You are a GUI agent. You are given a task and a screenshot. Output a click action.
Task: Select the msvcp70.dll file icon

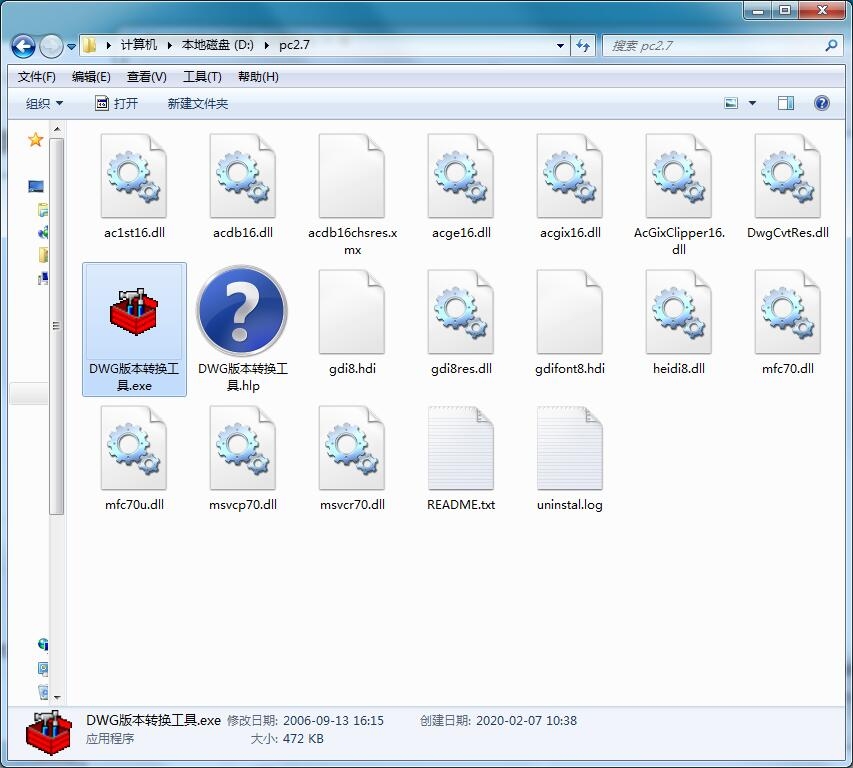coord(243,448)
